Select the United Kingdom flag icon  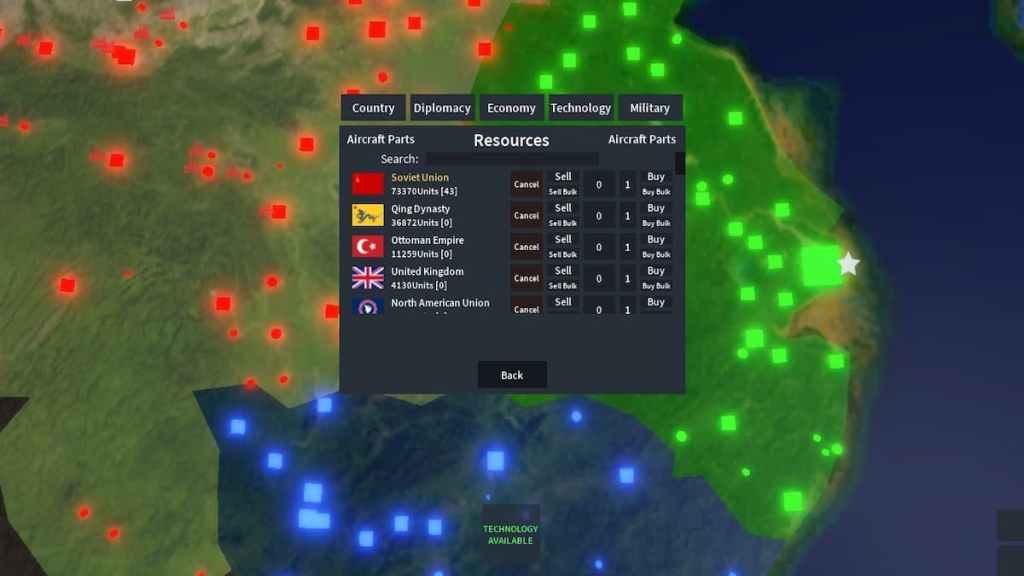pos(367,277)
